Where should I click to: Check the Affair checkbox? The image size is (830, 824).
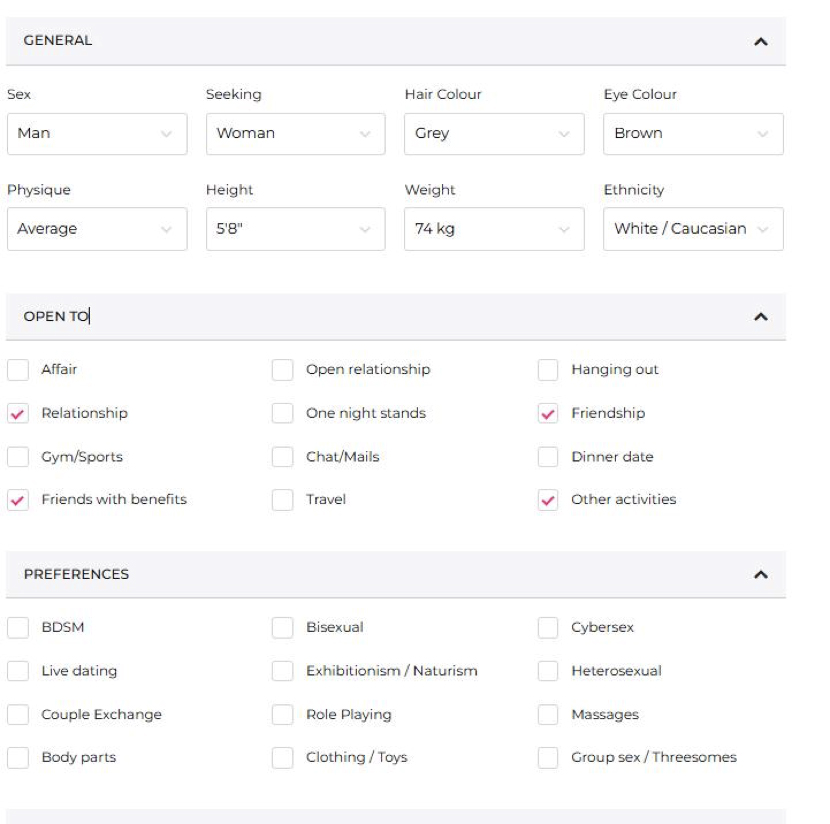point(18,370)
